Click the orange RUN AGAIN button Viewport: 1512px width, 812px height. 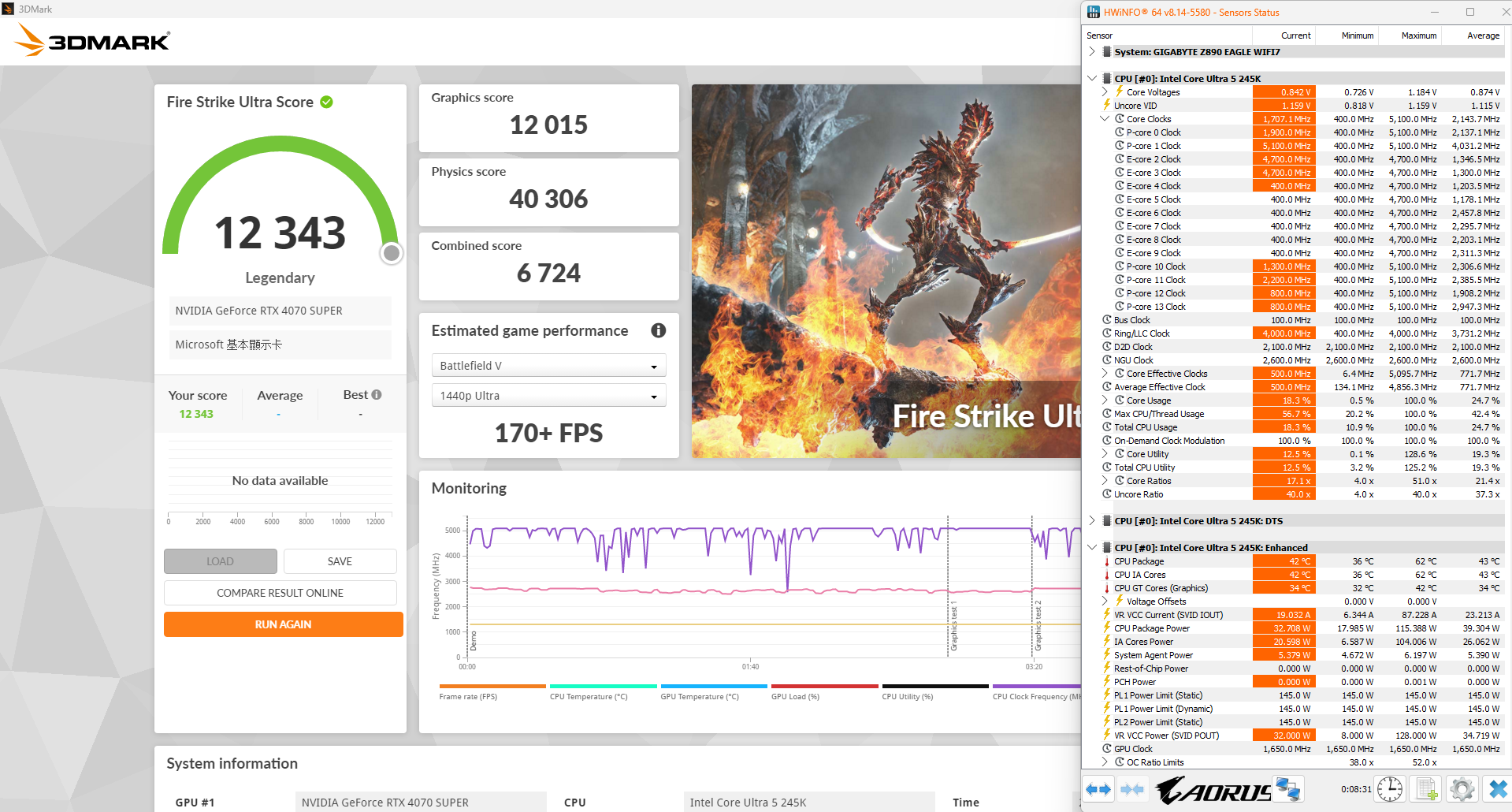[x=284, y=624]
